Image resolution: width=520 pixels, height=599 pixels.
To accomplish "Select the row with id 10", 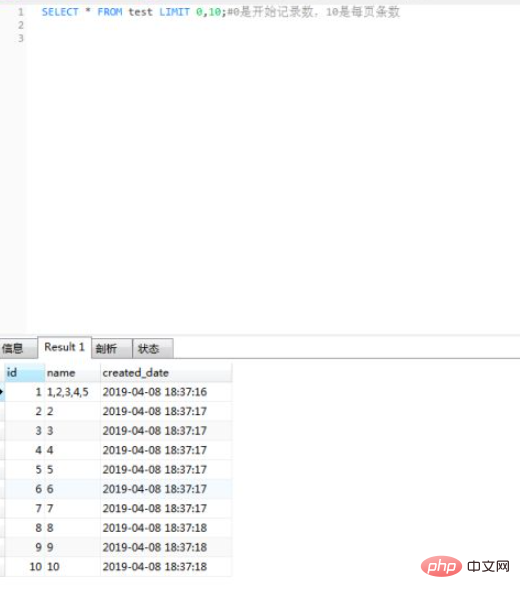I will 118,567.
